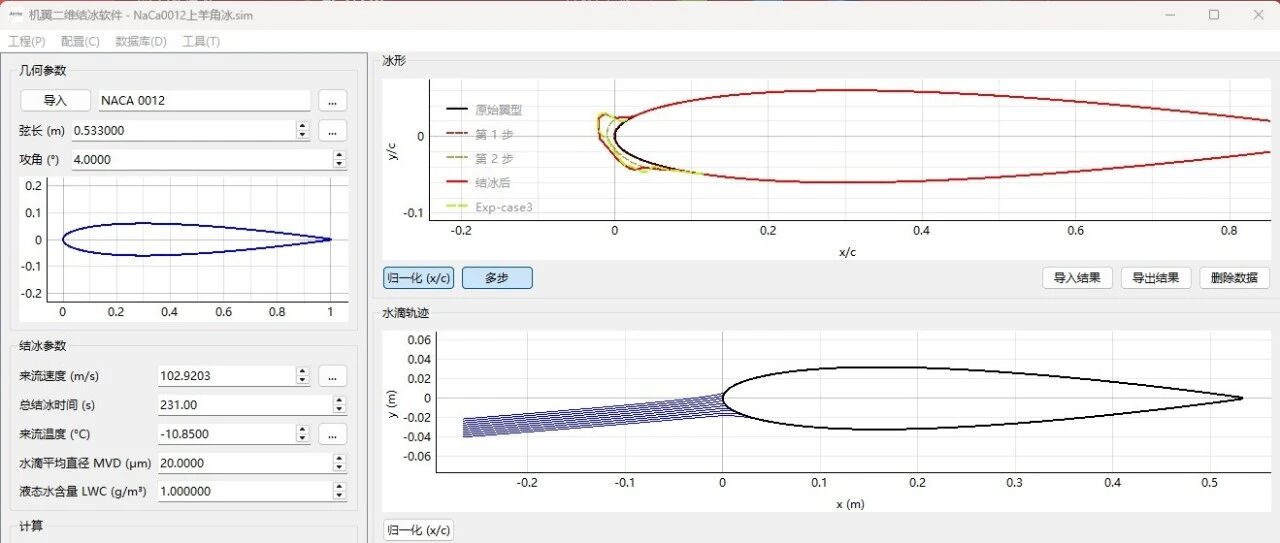Click the 冰形 panel title

click(394, 61)
